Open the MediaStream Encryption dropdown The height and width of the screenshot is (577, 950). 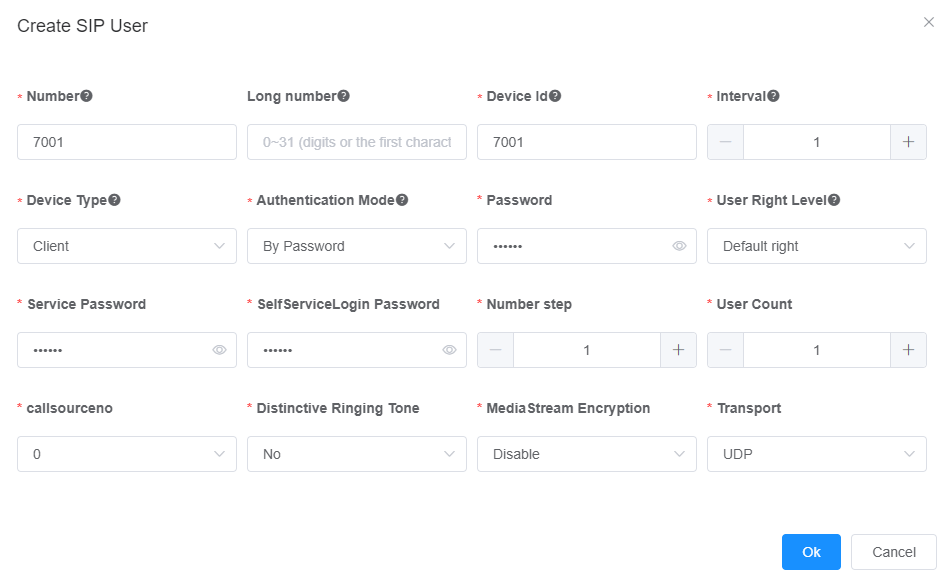point(586,454)
